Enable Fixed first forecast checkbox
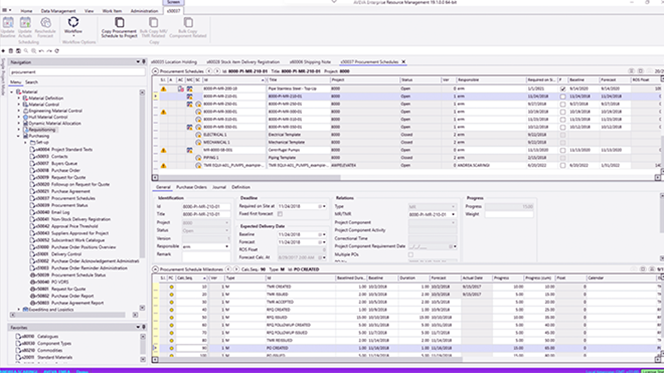The height and width of the screenshot is (373, 664). tap(280, 214)
